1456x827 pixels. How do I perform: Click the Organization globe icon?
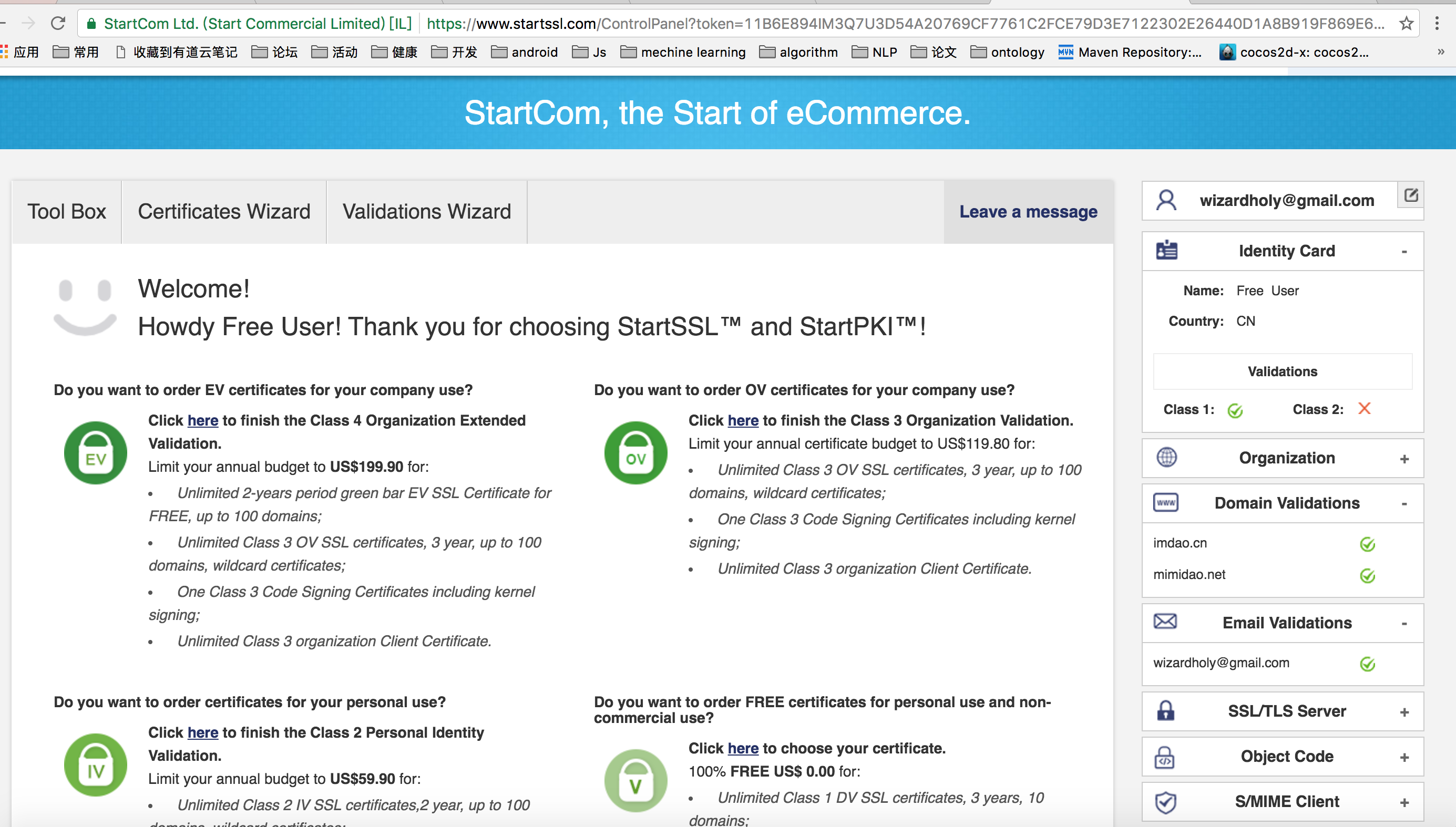click(1167, 457)
